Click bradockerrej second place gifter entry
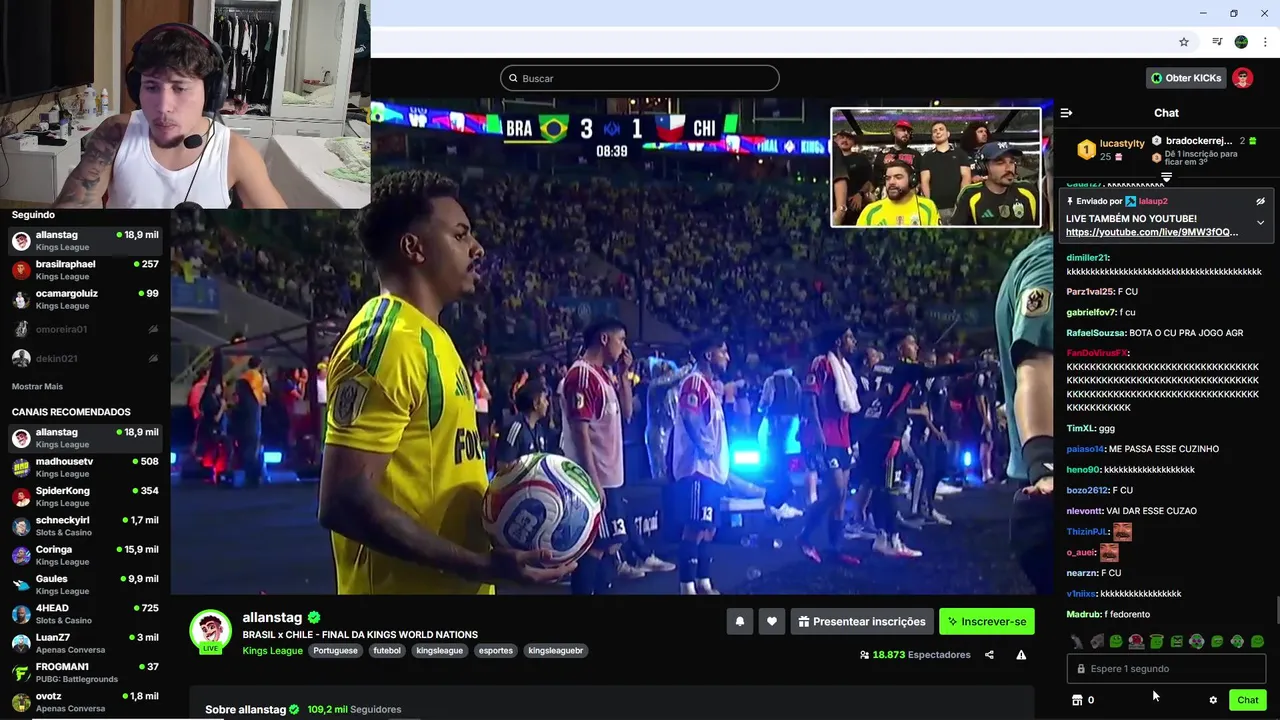 pyautogui.click(x=1205, y=142)
